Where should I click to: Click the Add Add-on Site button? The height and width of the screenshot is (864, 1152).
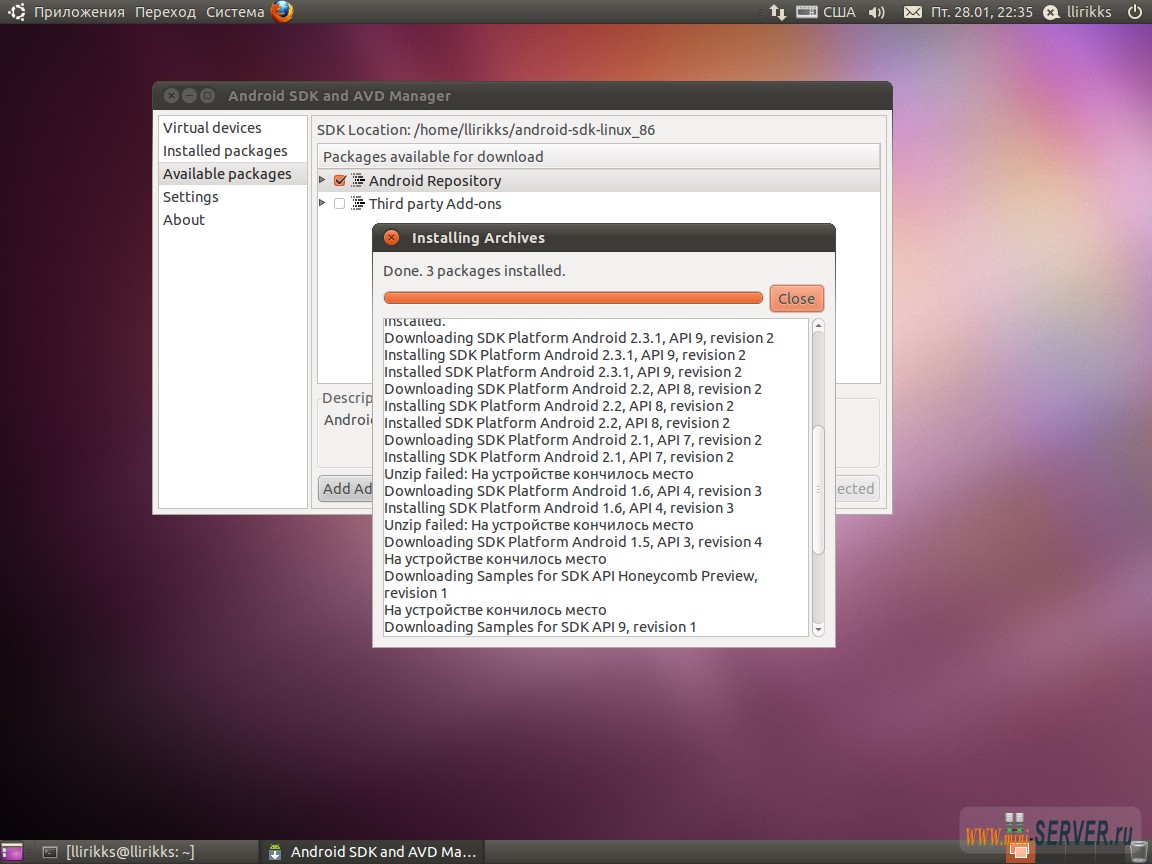[x=346, y=488]
